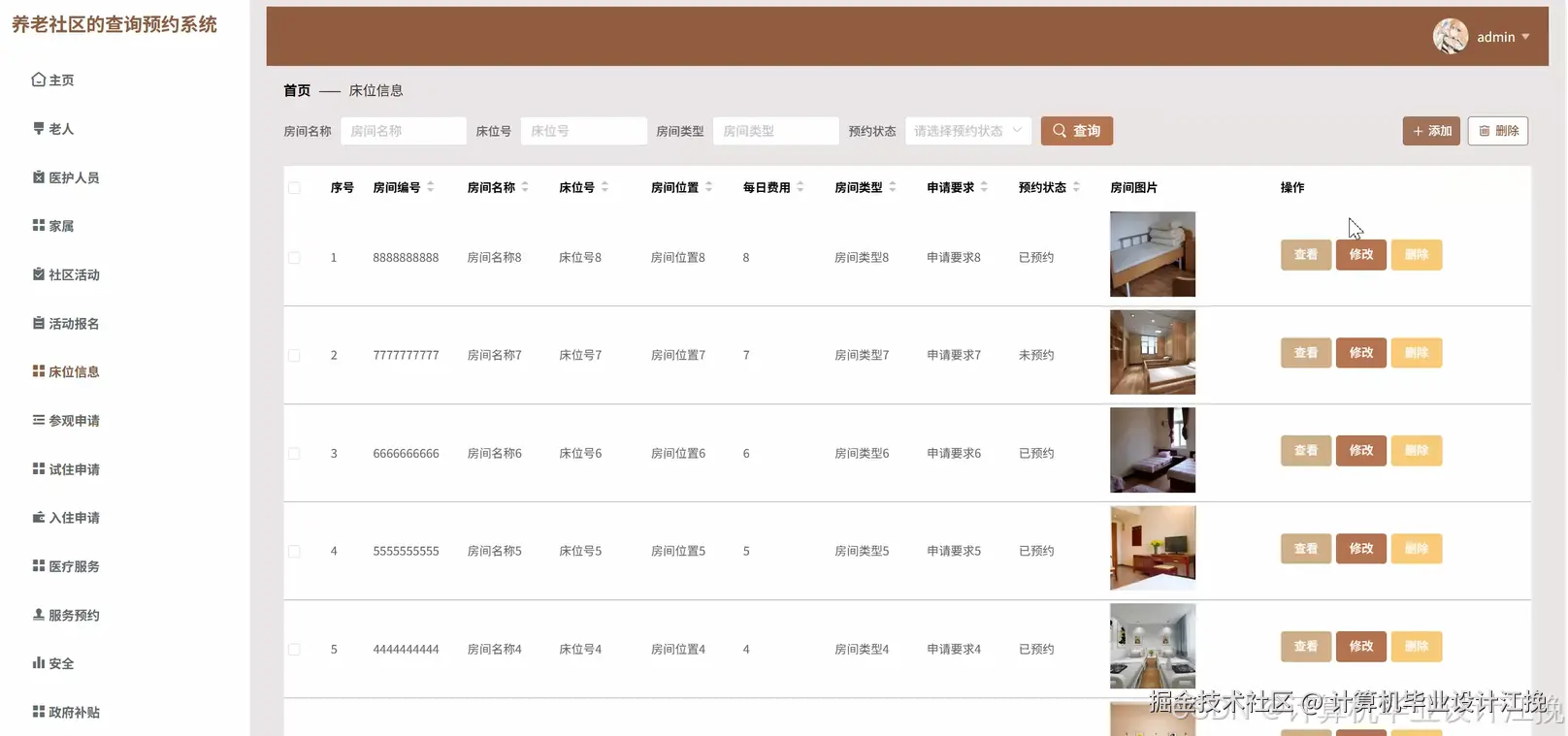Image resolution: width=1568 pixels, height=736 pixels.
Task: Click the 医护人员 sidebar icon
Action: [x=39, y=177]
